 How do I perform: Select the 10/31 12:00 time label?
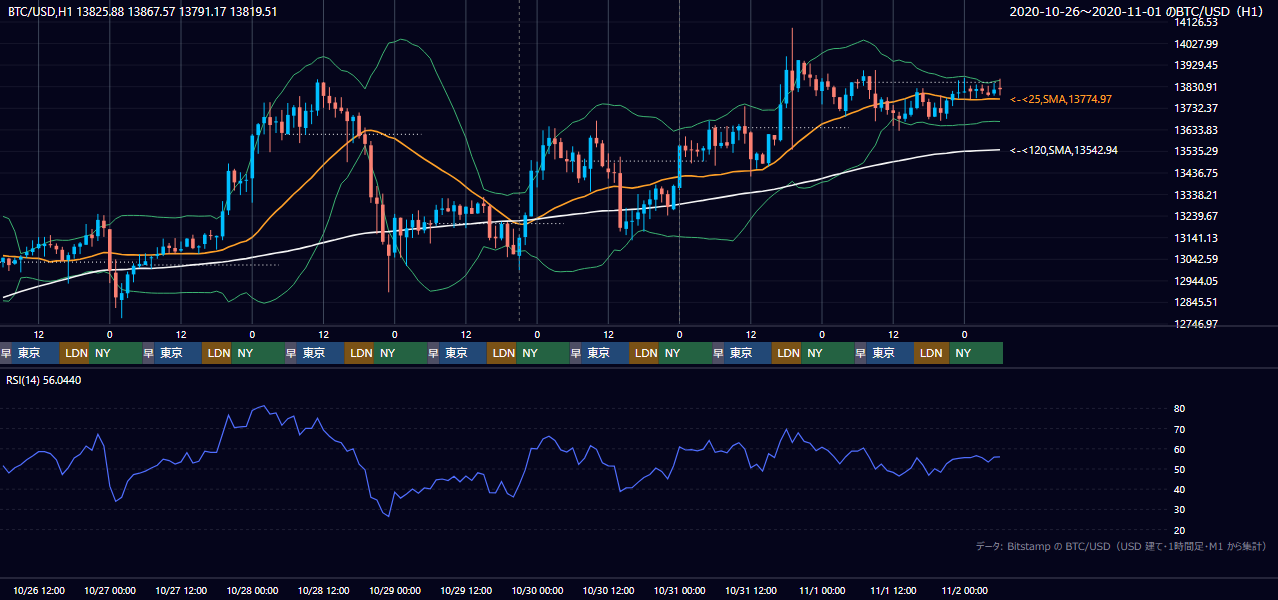tap(751, 590)
